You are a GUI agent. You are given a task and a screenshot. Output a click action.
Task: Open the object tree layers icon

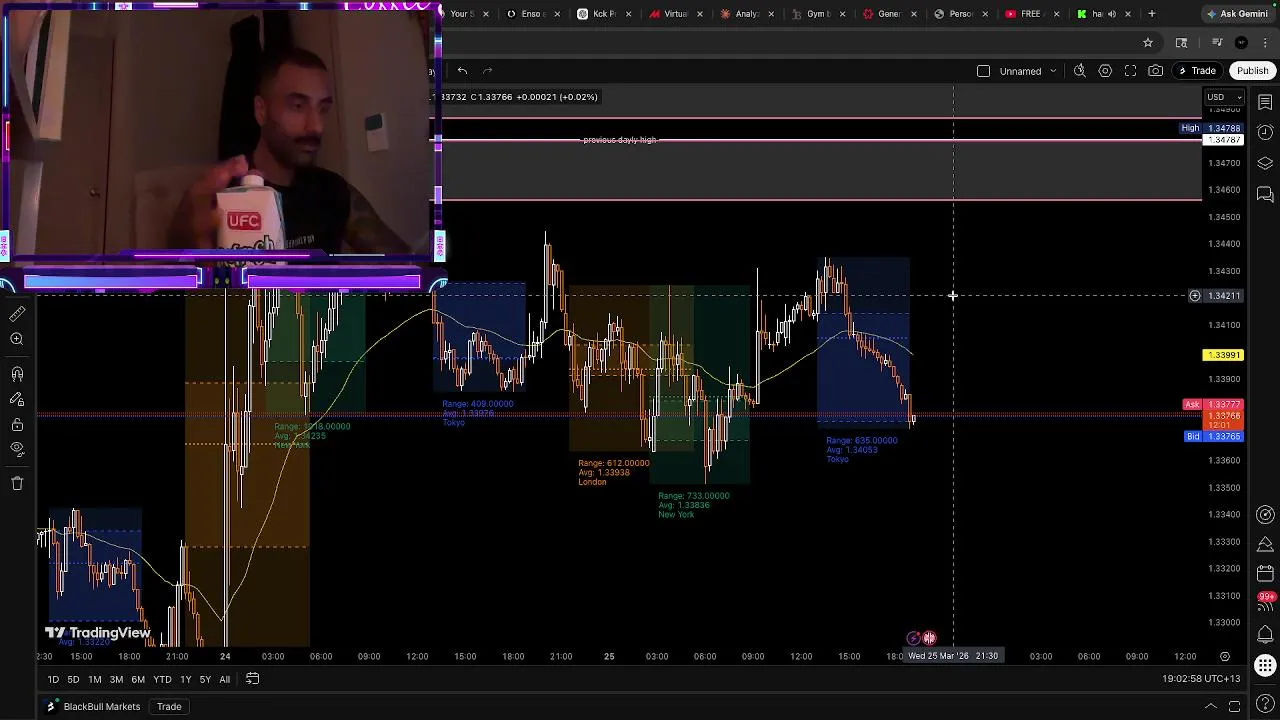click(1265, 164)
